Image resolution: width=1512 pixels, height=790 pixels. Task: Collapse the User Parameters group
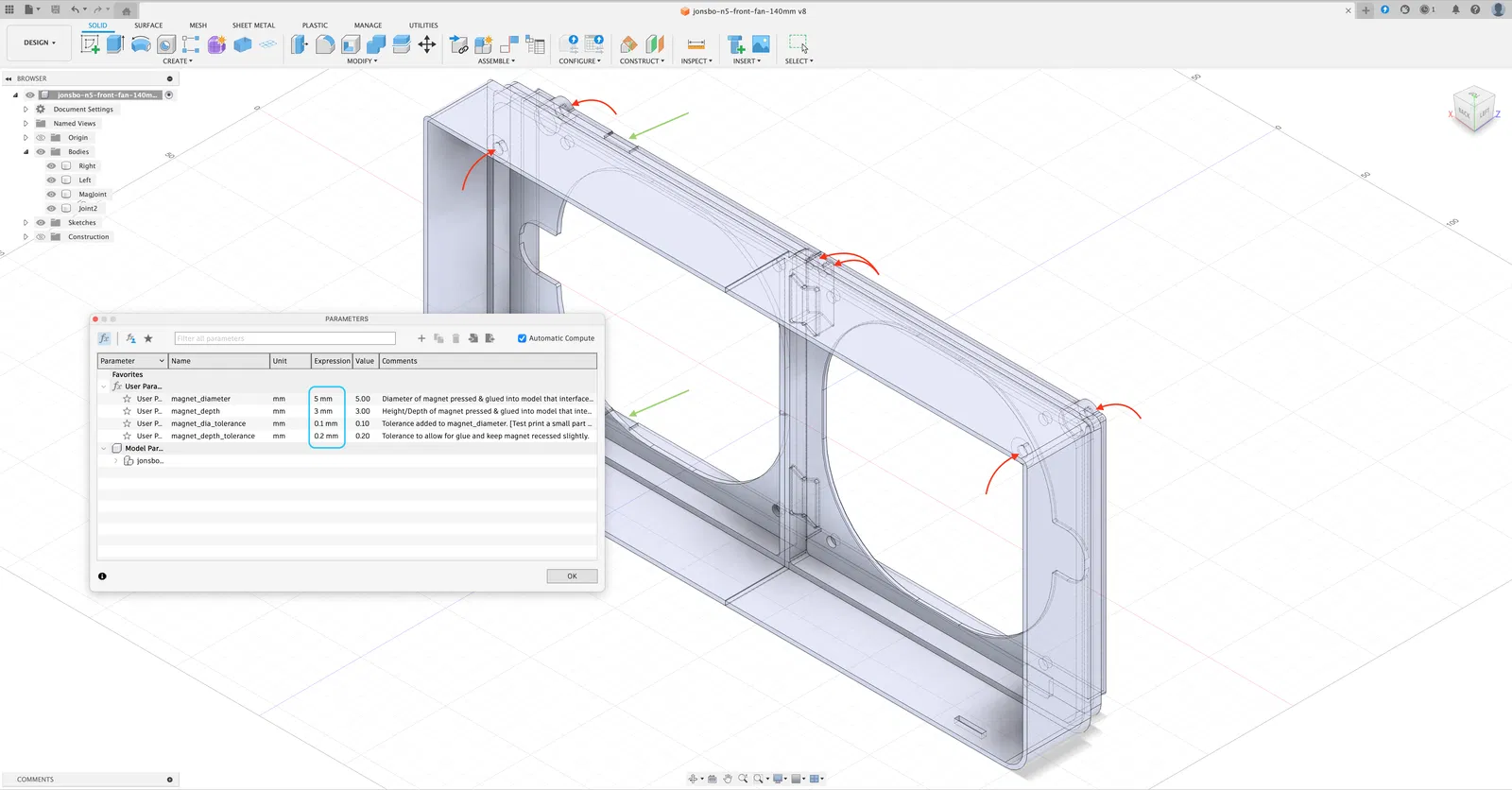point(104,386)
